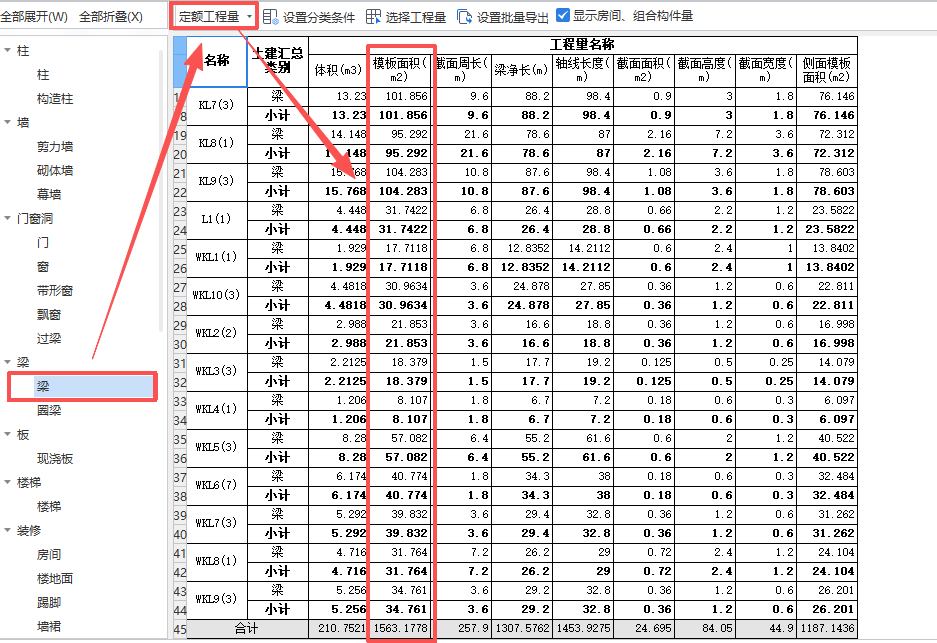Click the 侧面模板面积(m2) column header

(x=827, y=70)
